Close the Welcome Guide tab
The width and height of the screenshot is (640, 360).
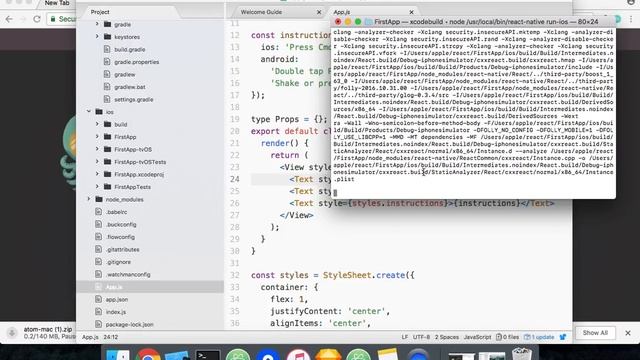tap(319, 12)
